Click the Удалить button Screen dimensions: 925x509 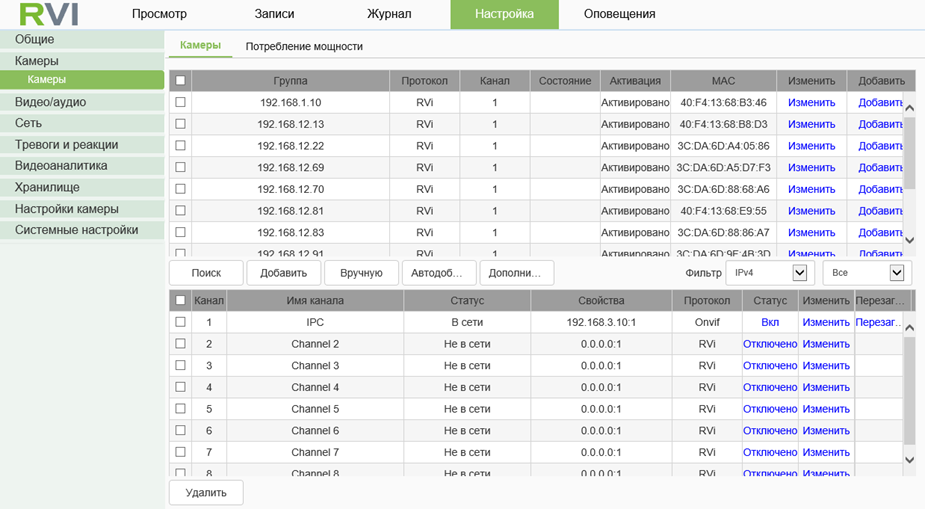(206, 492)
